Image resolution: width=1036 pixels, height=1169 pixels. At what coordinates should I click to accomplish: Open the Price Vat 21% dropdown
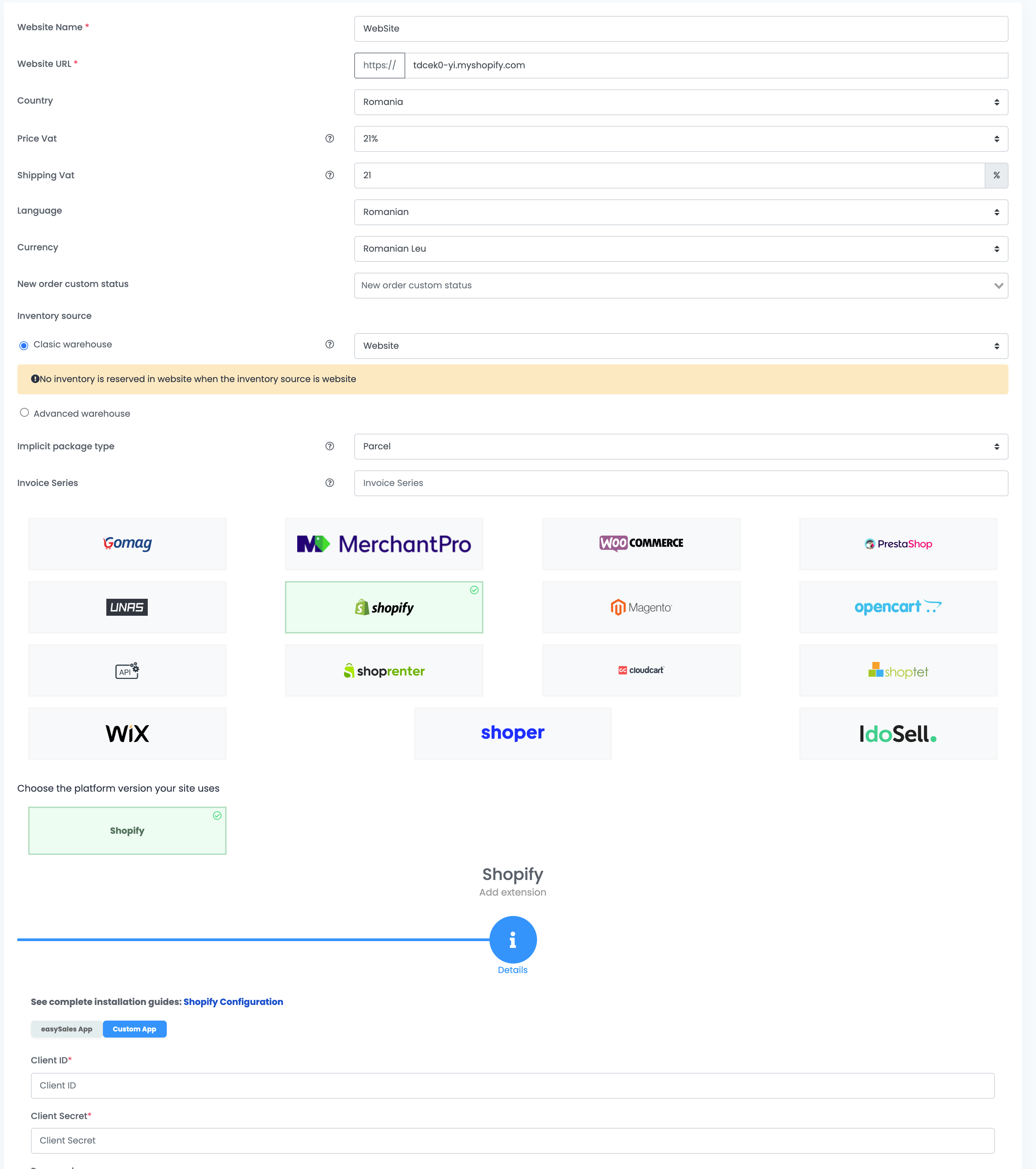point(681,139)
